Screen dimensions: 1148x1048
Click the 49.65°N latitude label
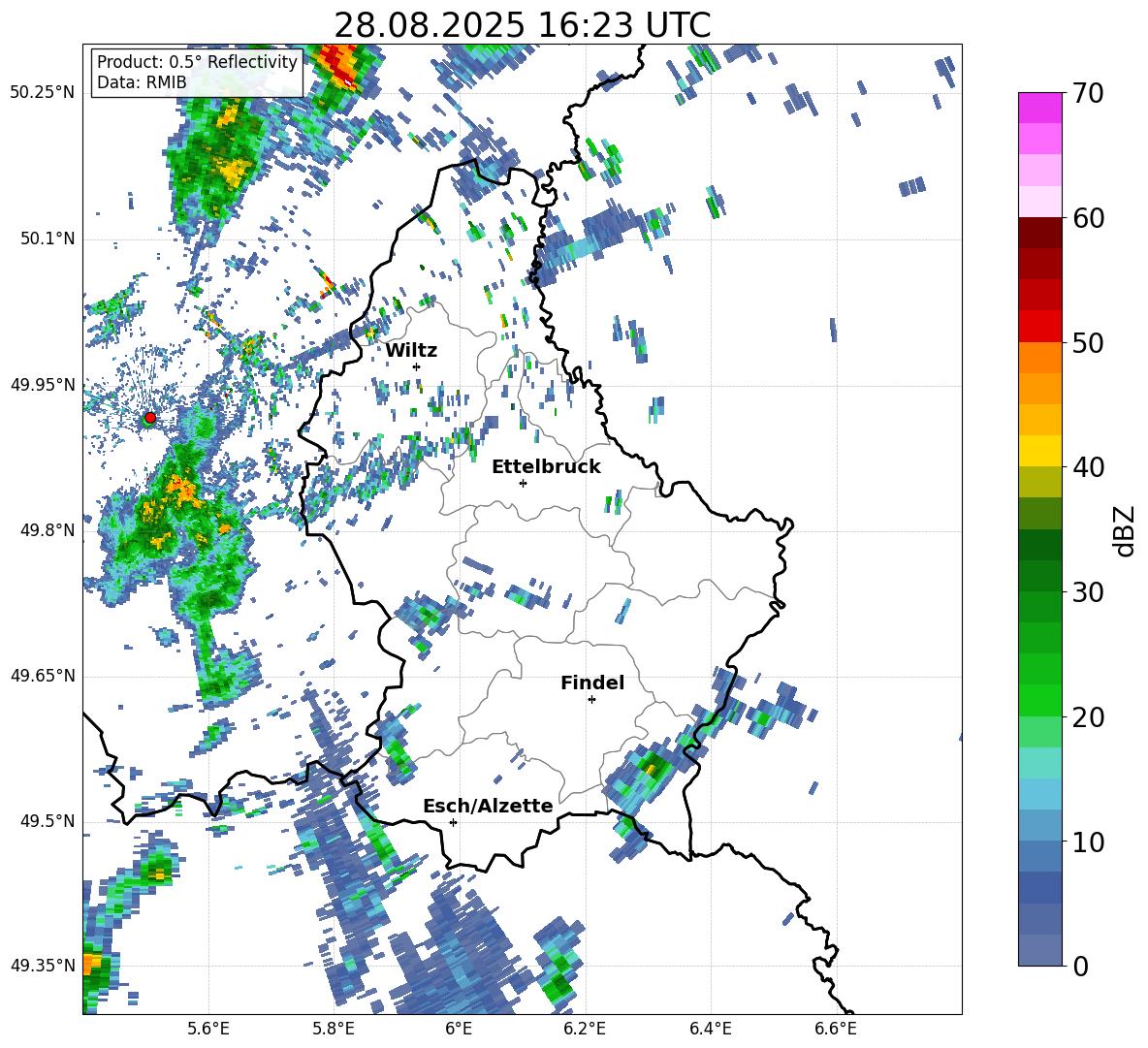tap(42, 676)
